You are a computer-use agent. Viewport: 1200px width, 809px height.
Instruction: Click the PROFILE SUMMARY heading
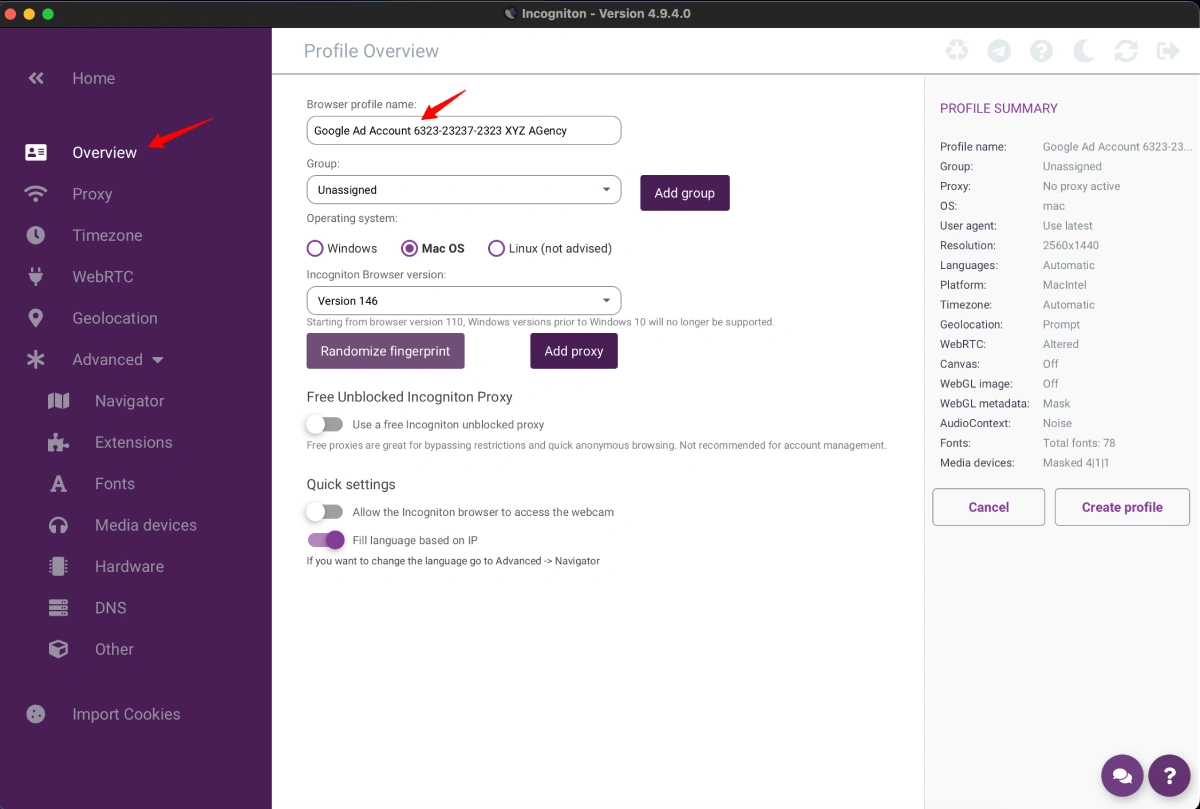(999, 108)
